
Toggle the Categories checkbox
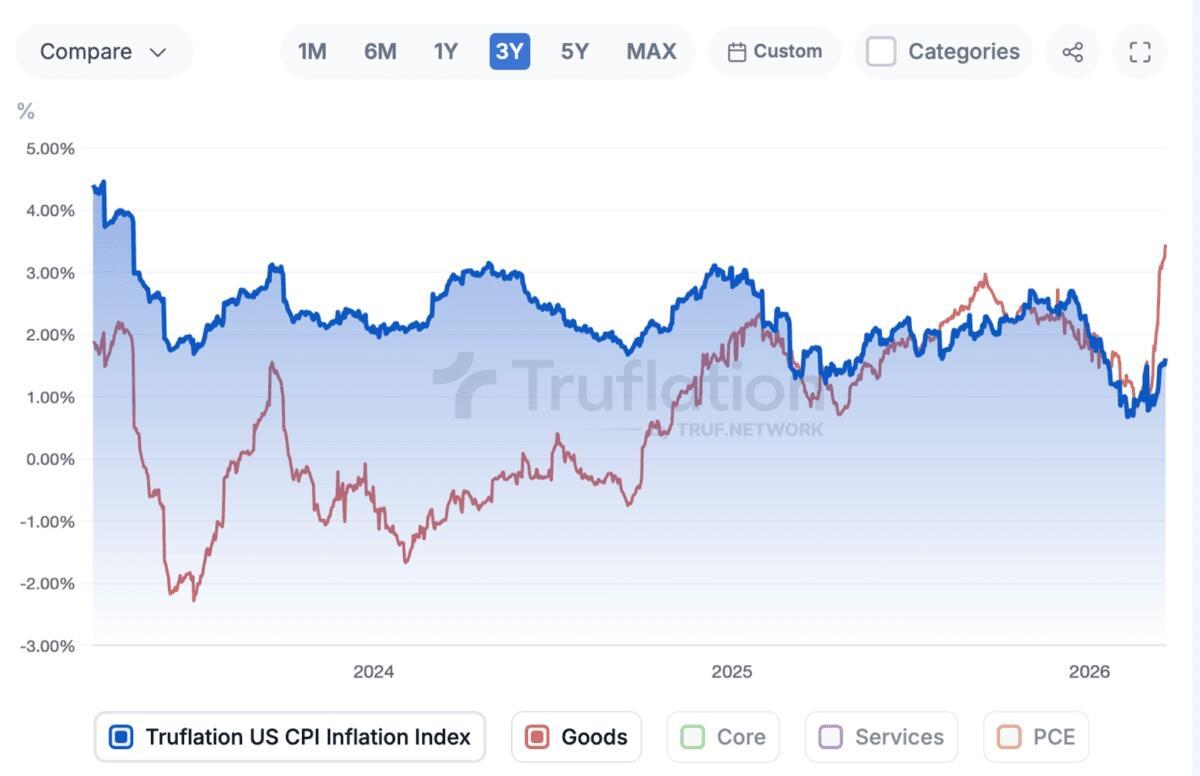coord(881,52)
